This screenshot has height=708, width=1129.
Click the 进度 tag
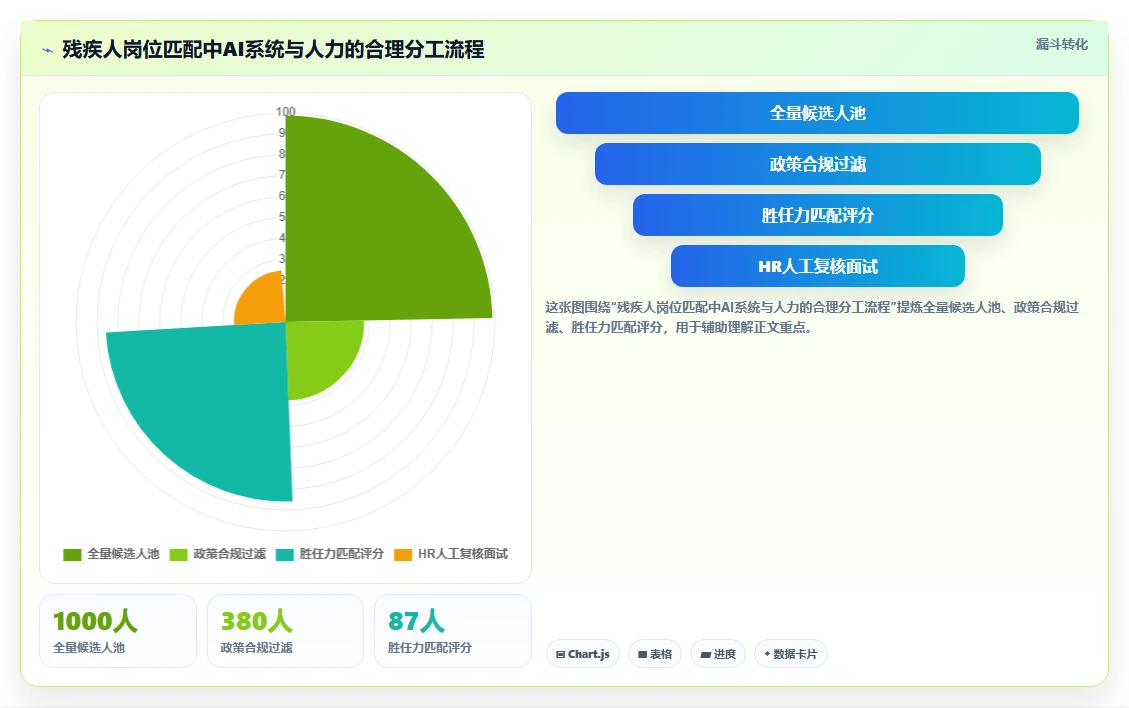pos(718,654)
